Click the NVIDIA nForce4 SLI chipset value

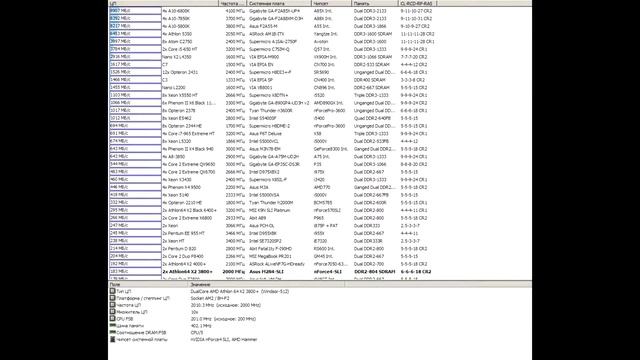[x=224, y=339]
